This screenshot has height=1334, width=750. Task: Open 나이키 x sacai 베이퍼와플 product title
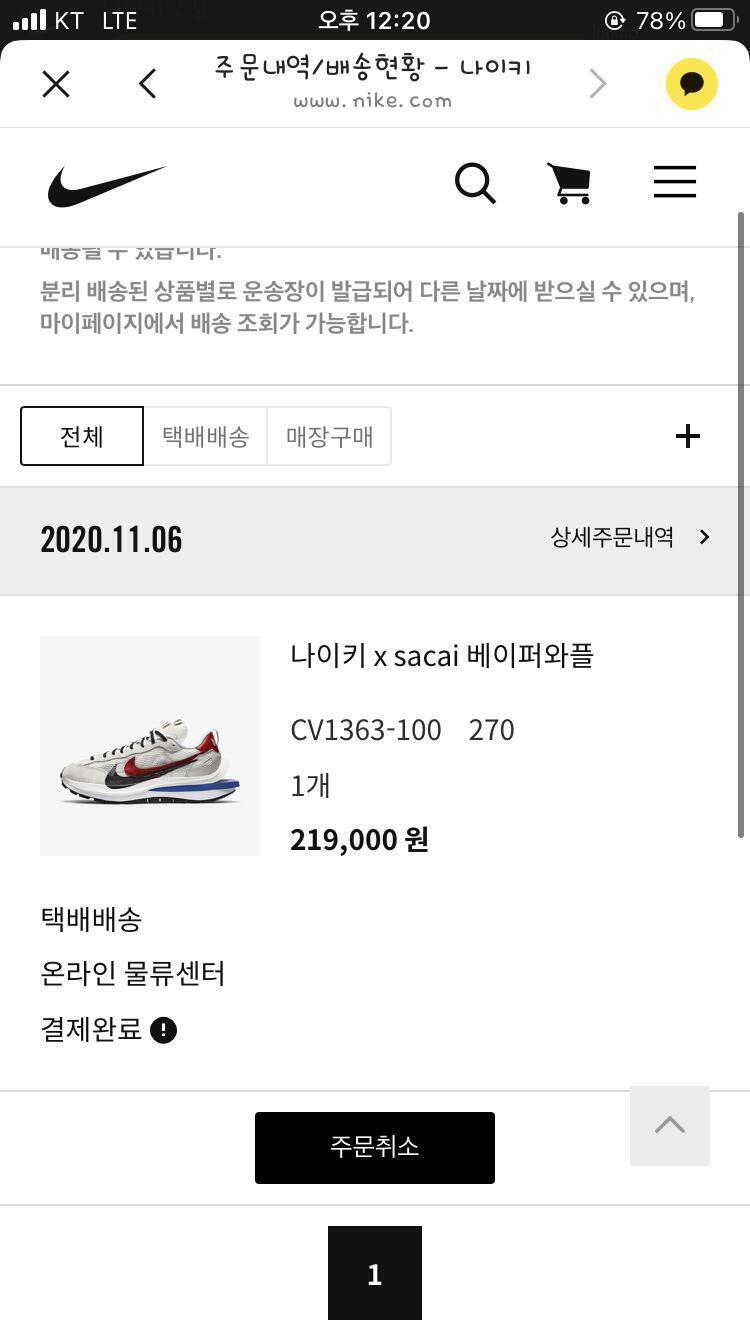[442, 656]
